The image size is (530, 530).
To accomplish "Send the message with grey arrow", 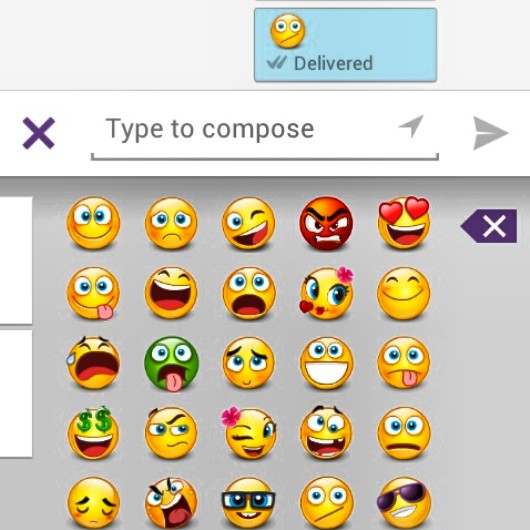I will [x=490, y=133].
